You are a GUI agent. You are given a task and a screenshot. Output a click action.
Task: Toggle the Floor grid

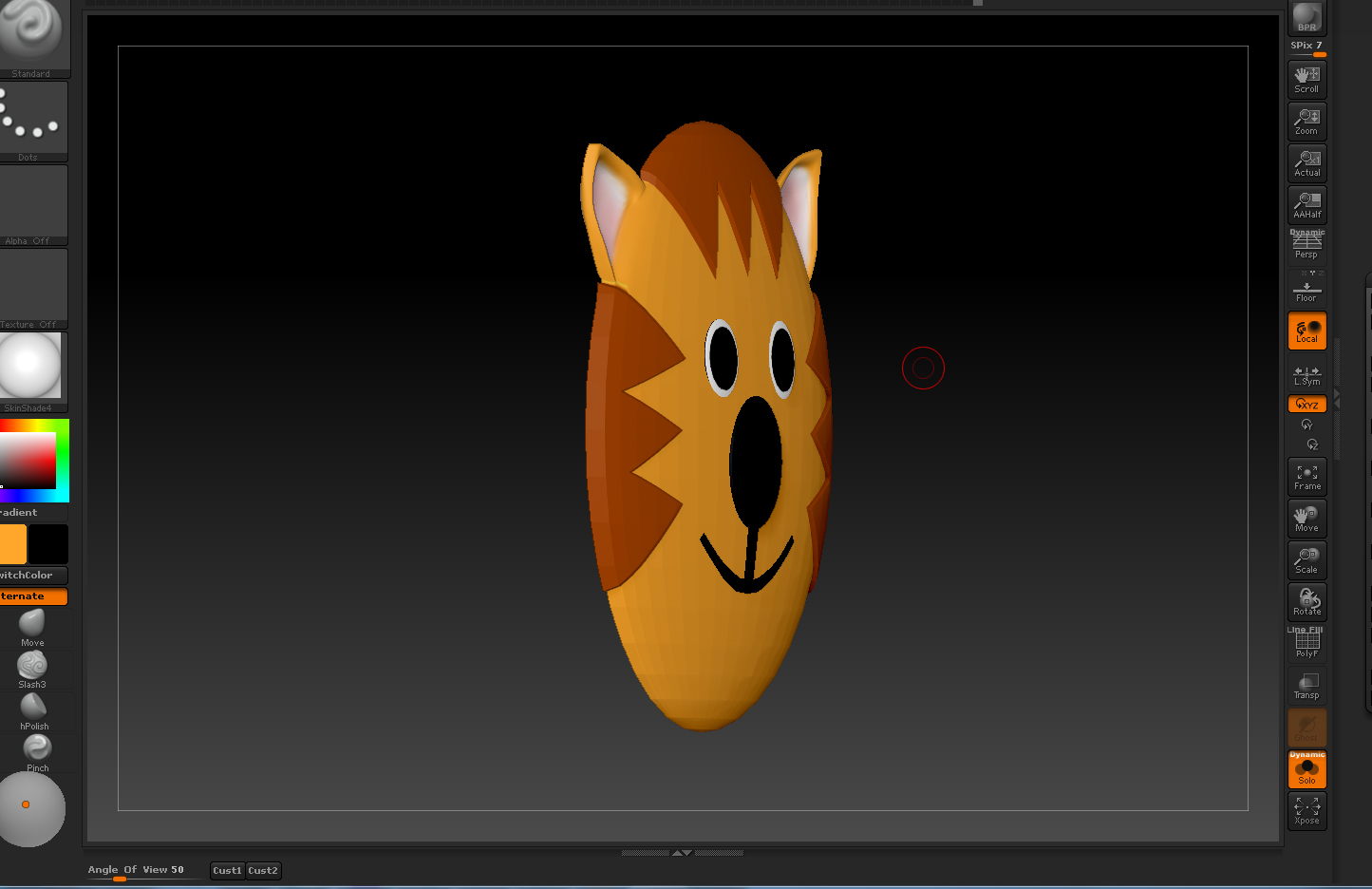[1306, 290]
